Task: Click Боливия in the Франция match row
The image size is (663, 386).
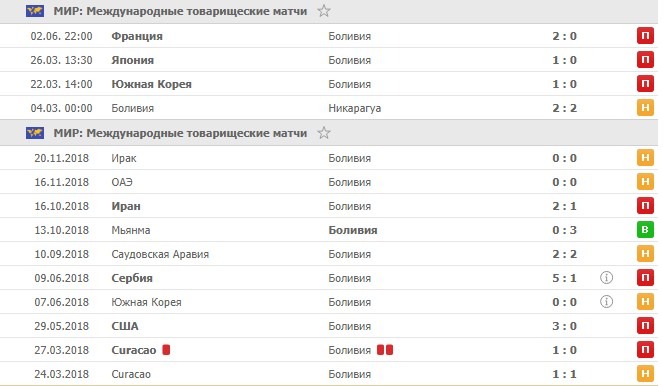Action: click(350, 36)
